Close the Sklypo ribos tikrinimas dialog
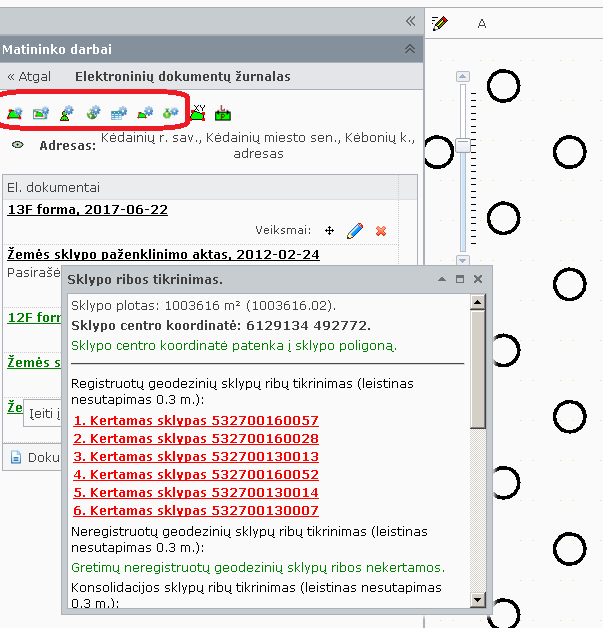Viewport: 603px width, 628px height. click(x=478, y=279)
